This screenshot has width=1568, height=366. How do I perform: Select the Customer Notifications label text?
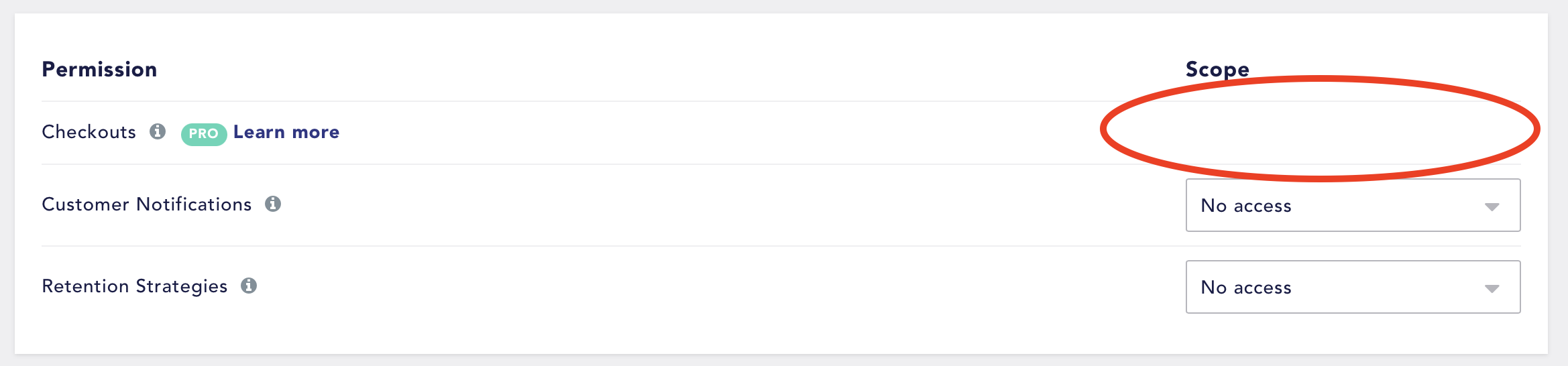coord(146,204)
